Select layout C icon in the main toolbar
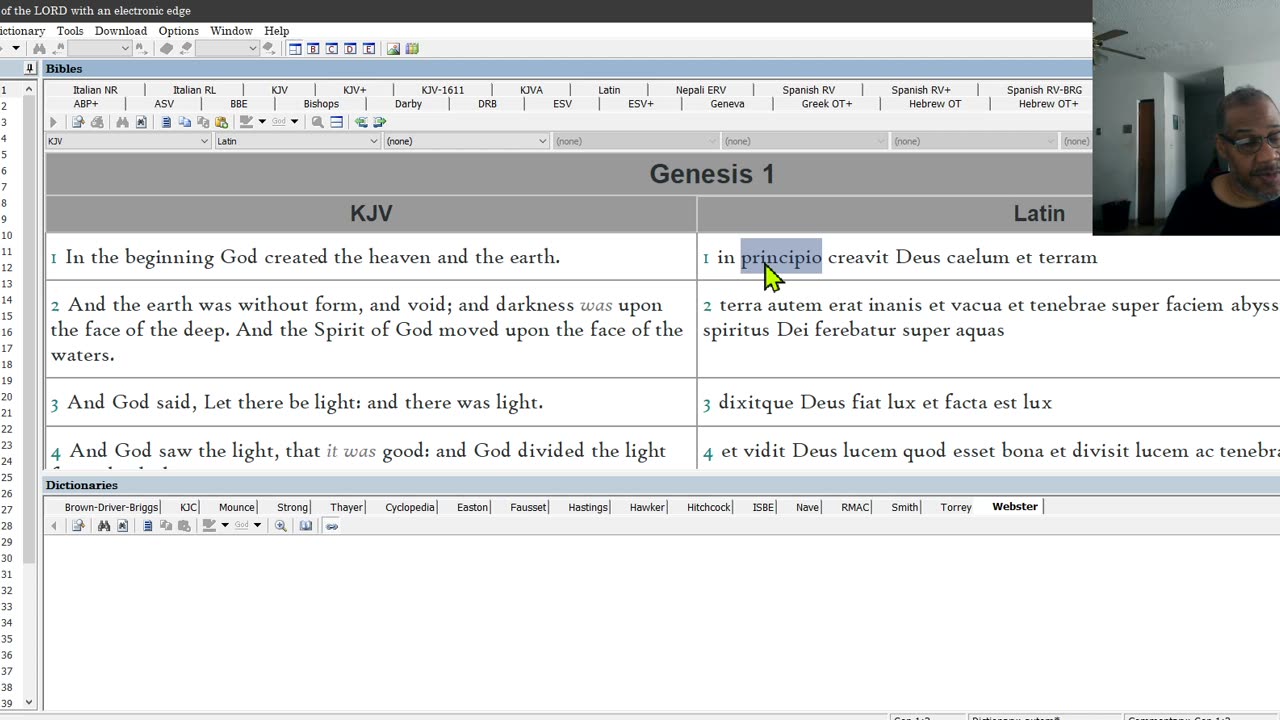Screen dimensions: 1280x720 click(332, 48)
